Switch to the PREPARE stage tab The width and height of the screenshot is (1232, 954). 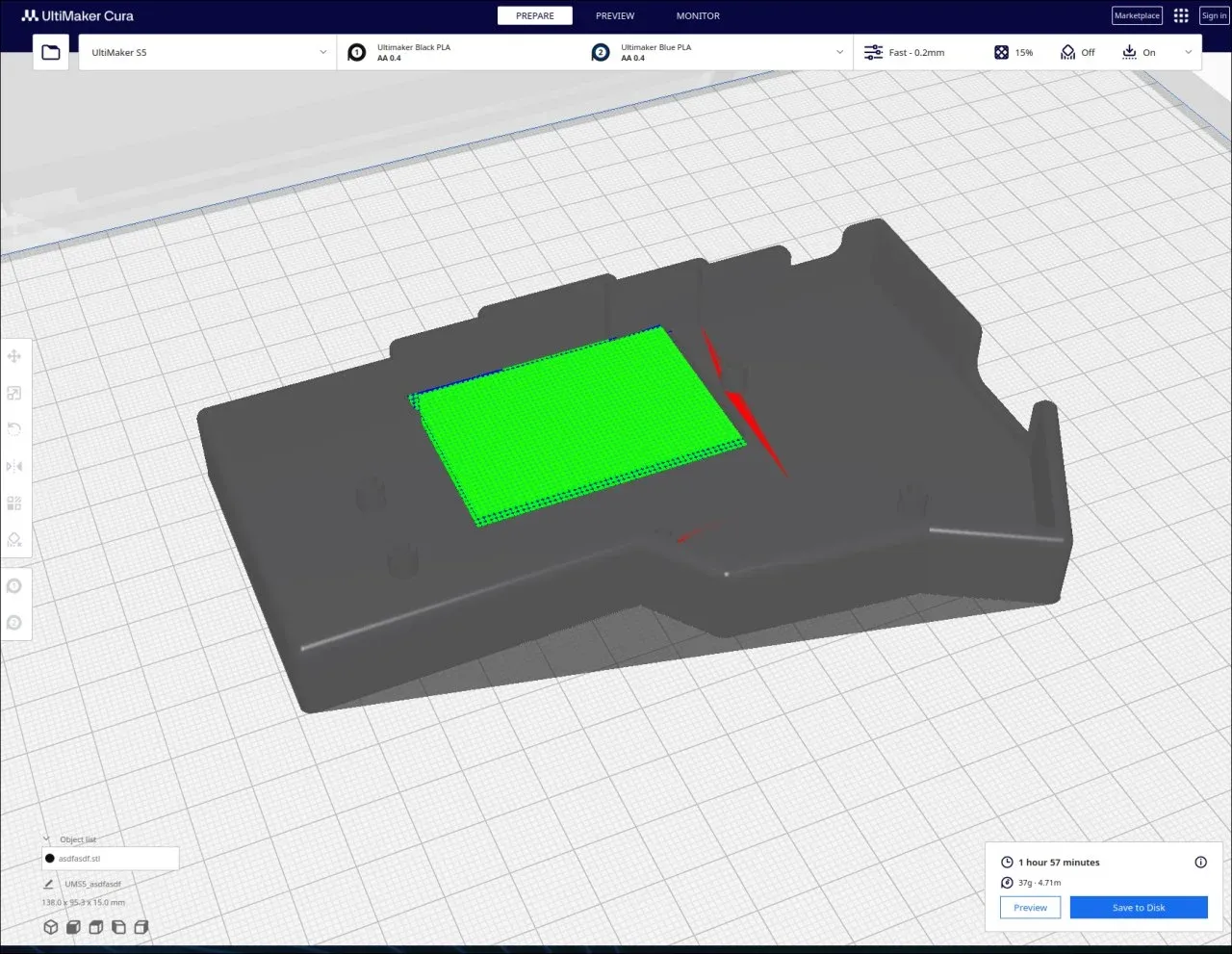pyautogui.click(x=535, y=15)
